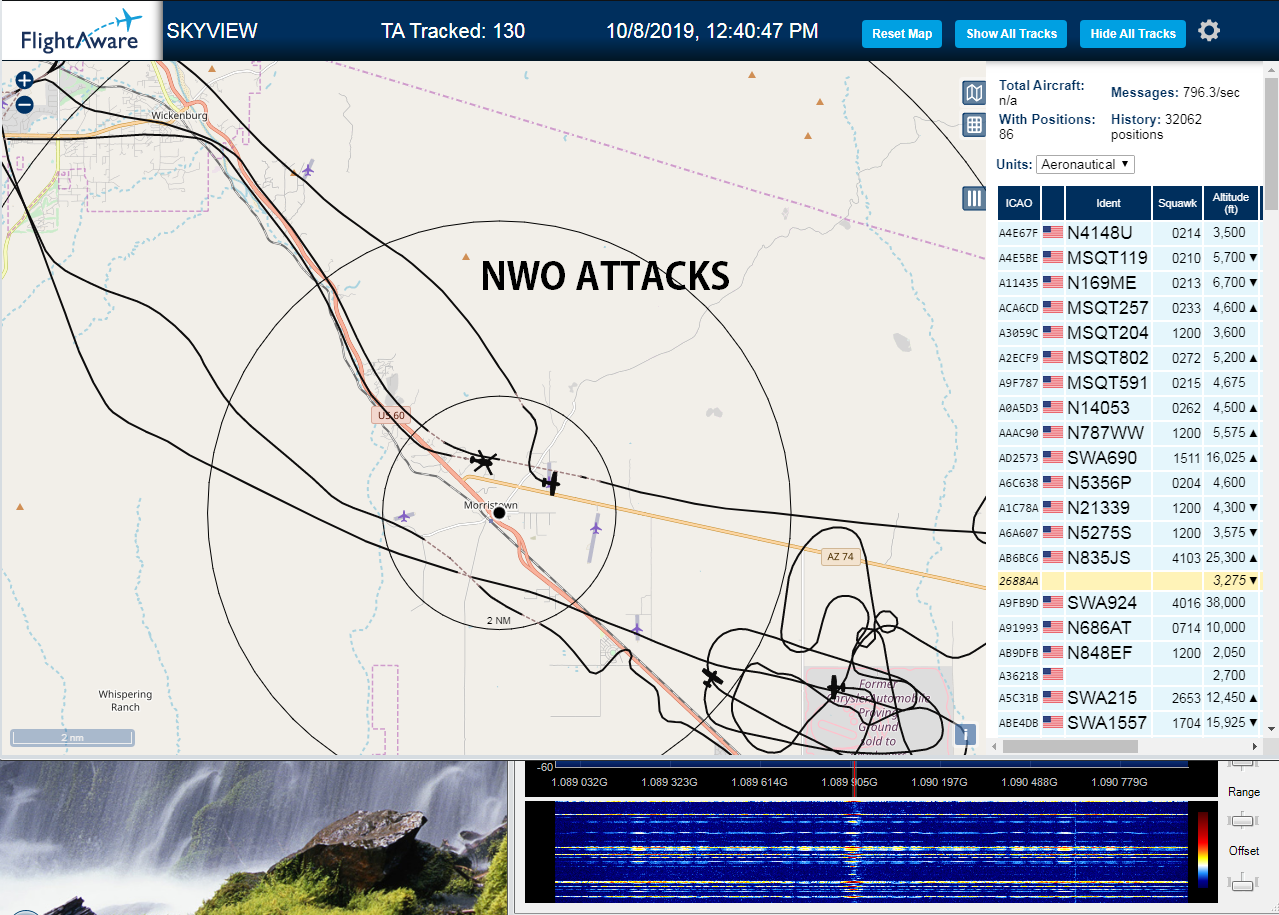
Task: Click the US 60 highway shield
Action: [x=389, y=415]
